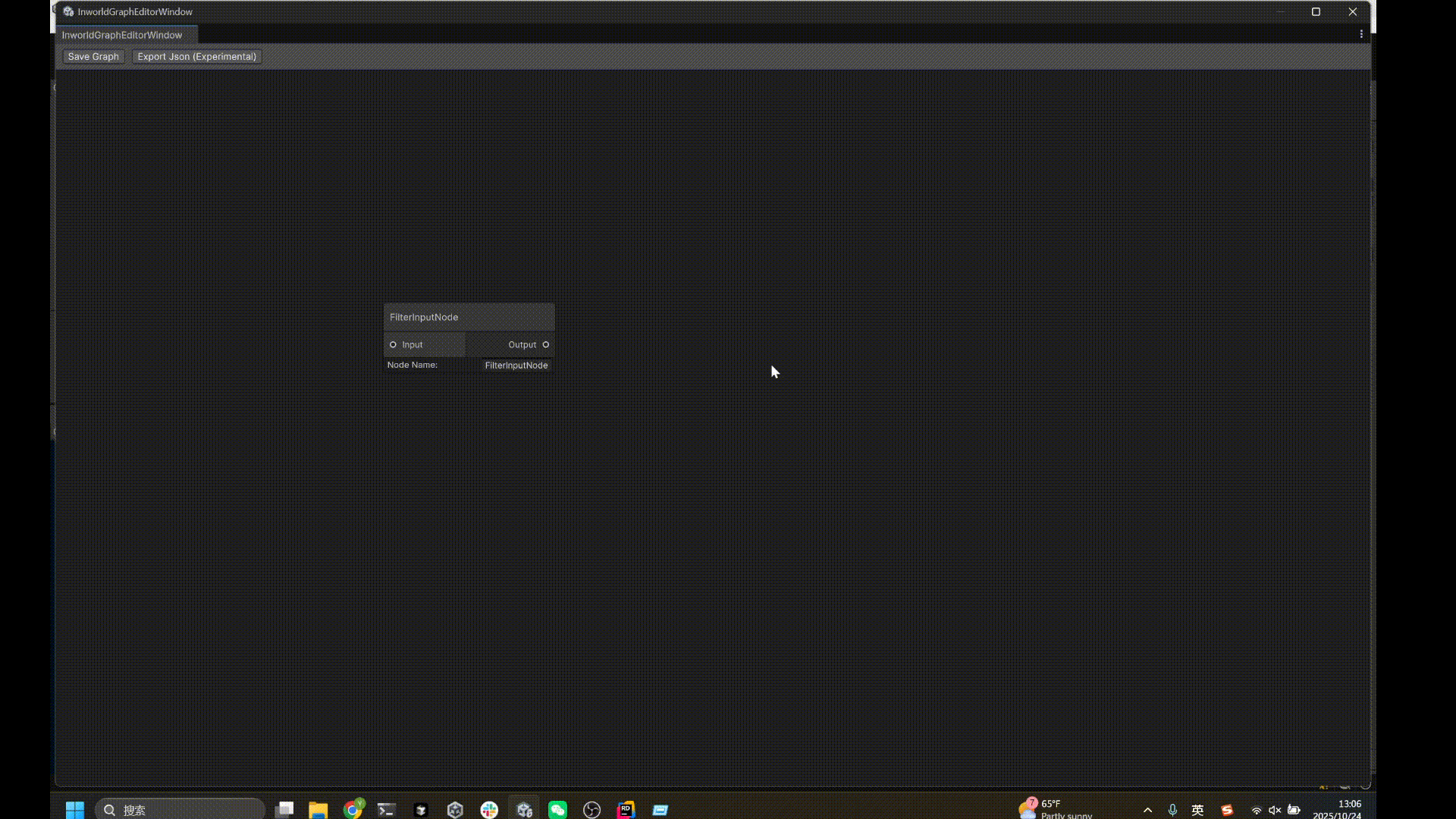Launch Google Chrome from the taskbar

353,809
